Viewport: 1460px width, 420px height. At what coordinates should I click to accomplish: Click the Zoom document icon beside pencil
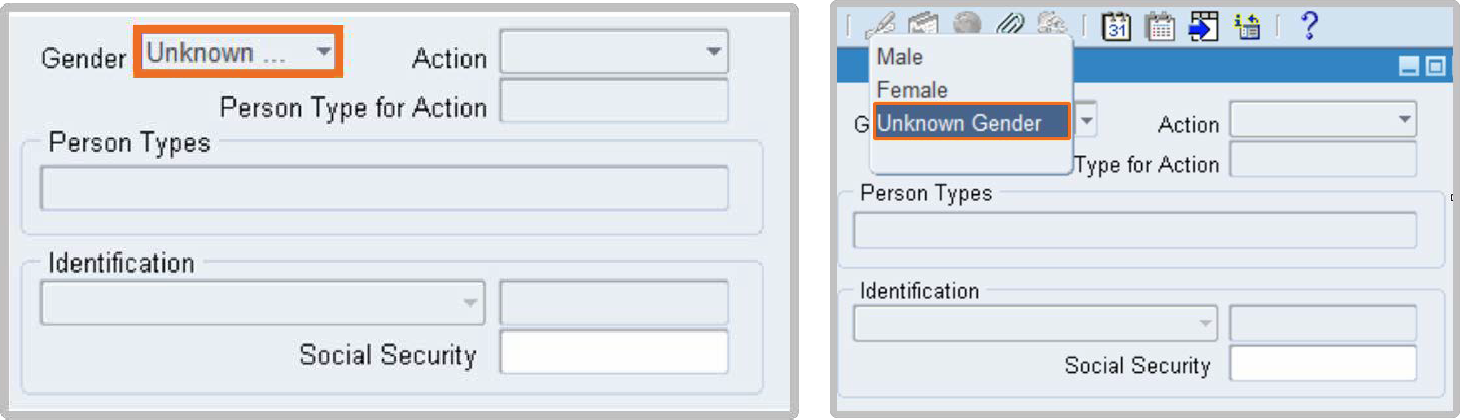coord(921,25)
